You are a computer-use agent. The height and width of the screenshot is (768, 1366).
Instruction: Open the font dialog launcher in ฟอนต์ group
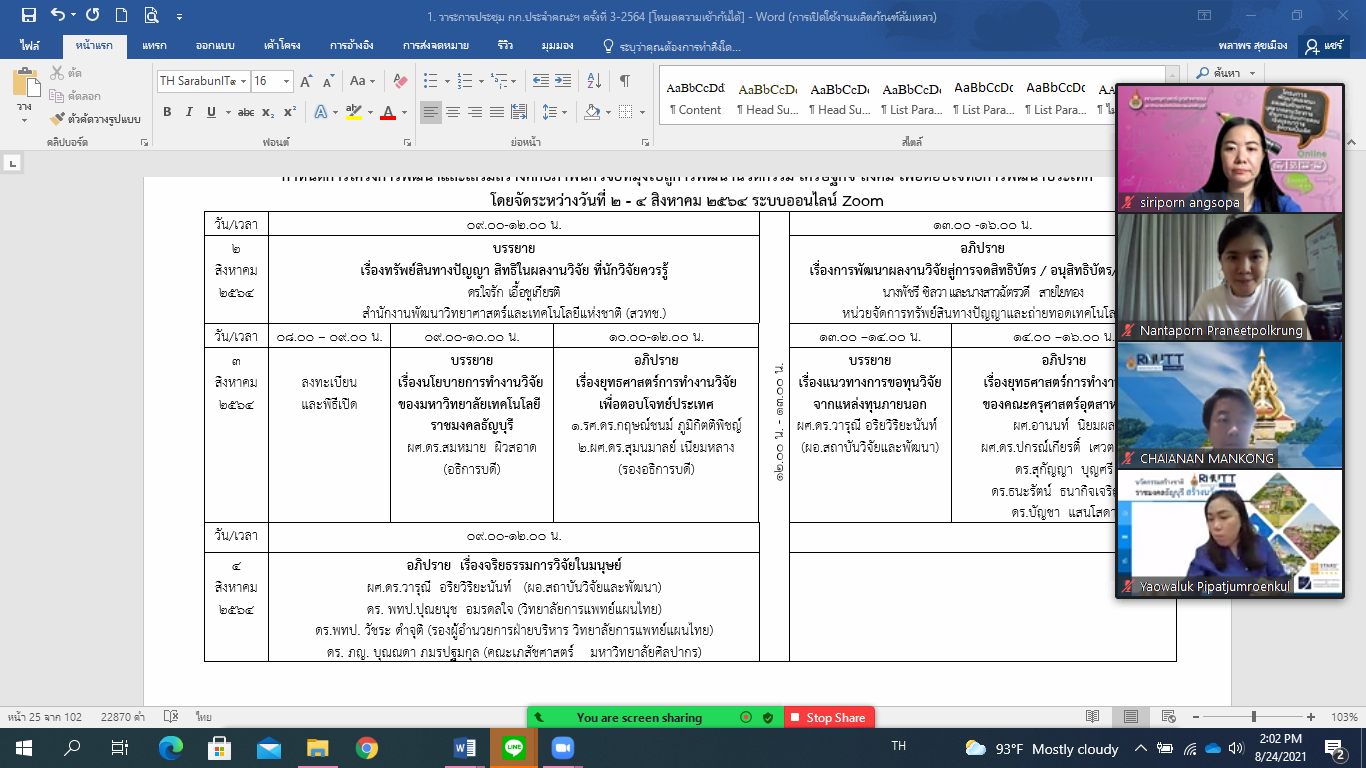(x=408, y=143)
